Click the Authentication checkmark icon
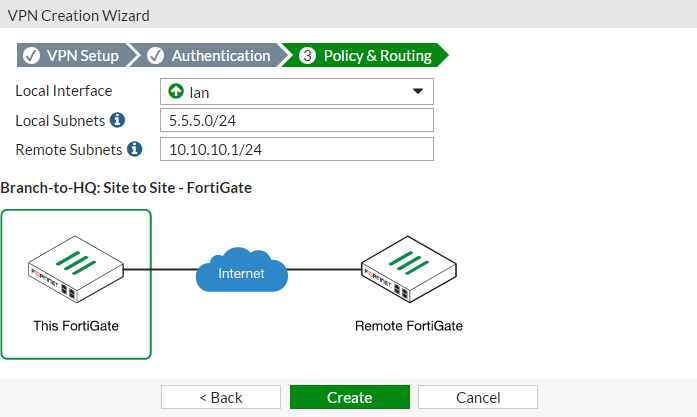This screenshot has height=417, width=697. 156,56
